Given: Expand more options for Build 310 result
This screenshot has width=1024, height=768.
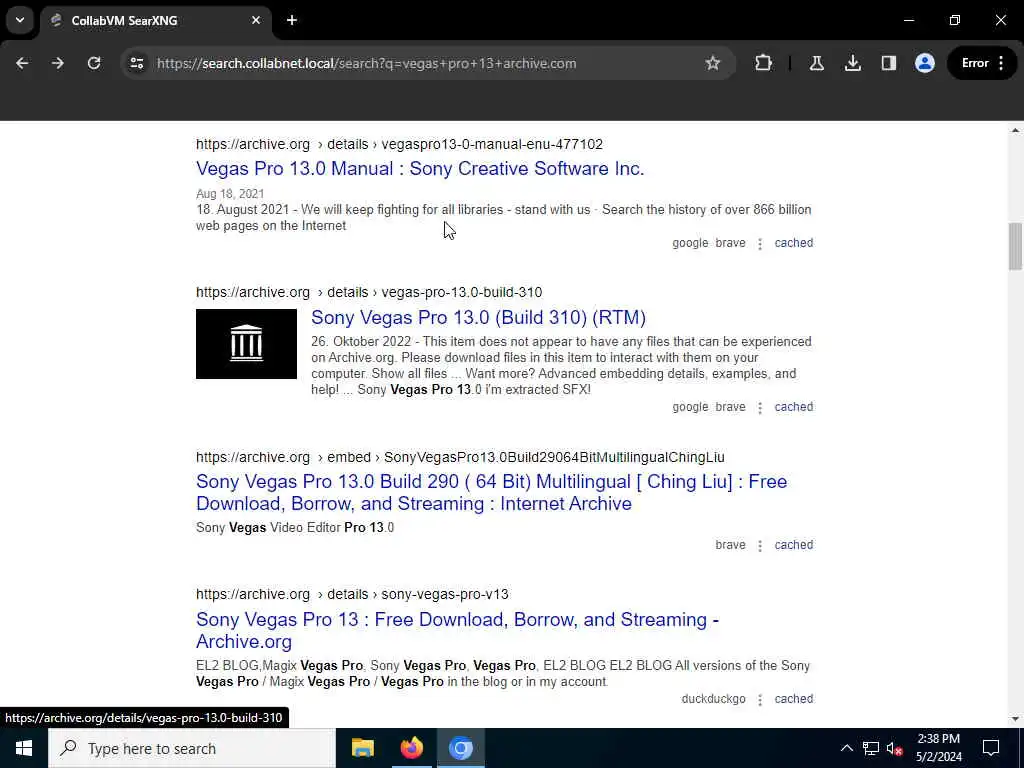Looking at the screenshot, I should tap(760, 408).
